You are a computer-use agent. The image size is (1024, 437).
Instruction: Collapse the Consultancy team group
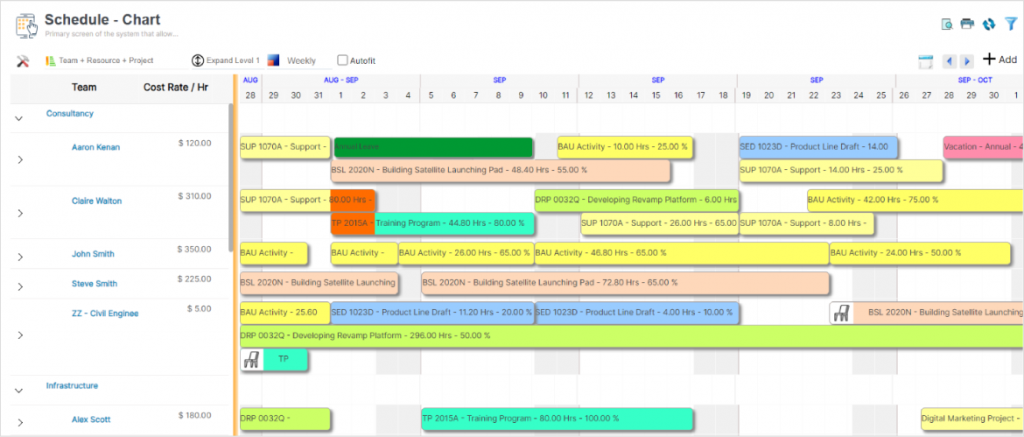19,118
